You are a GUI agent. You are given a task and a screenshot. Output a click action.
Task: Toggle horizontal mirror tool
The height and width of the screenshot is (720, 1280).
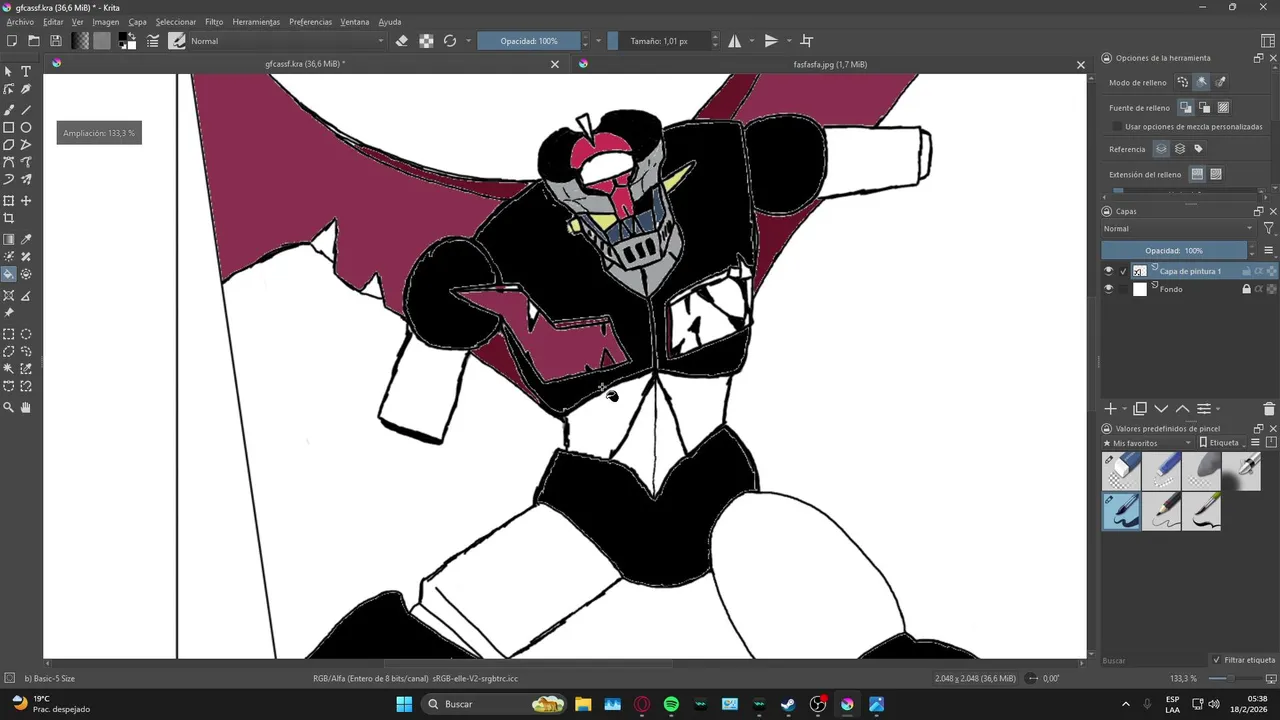pyautogui.click(x=735, y=41)
